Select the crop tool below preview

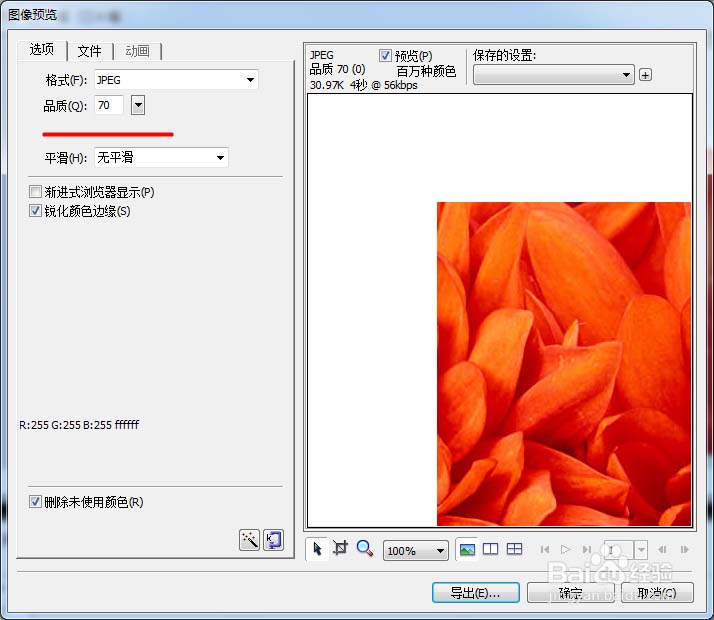pyautogui.click(x=340, y=549)
